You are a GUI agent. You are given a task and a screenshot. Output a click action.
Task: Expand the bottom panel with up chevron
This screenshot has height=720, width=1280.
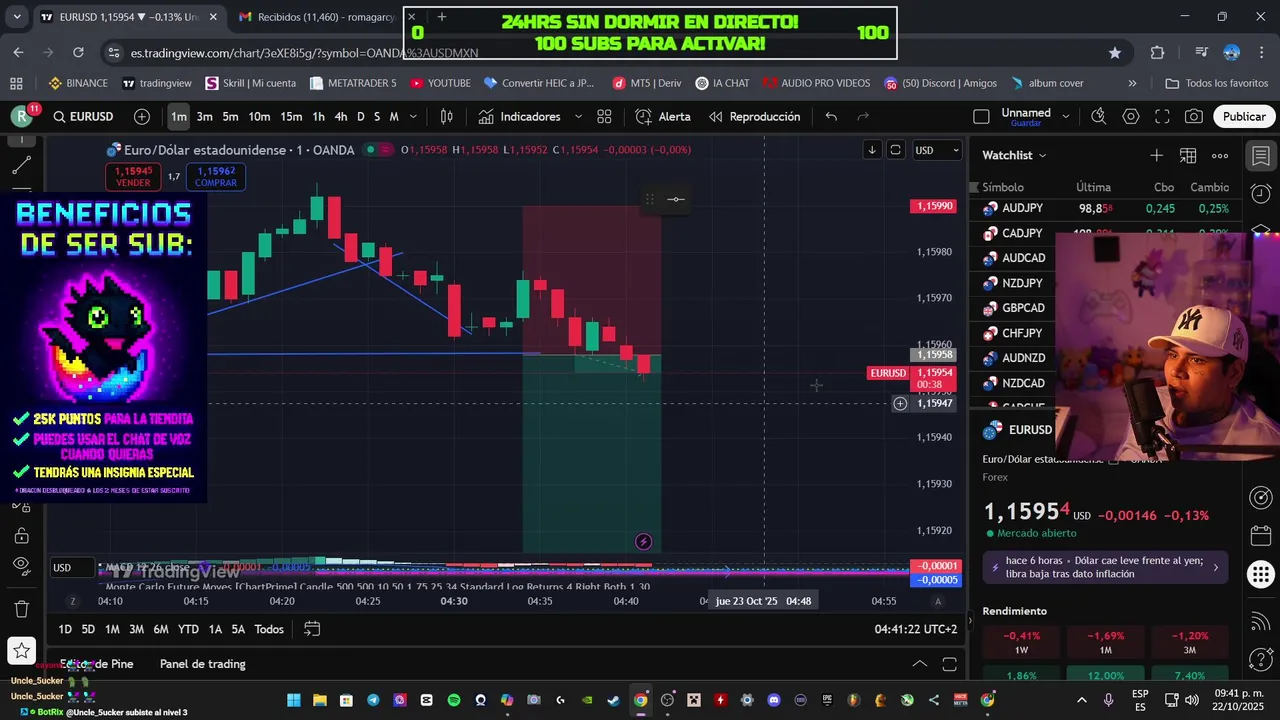pos(920,664)
